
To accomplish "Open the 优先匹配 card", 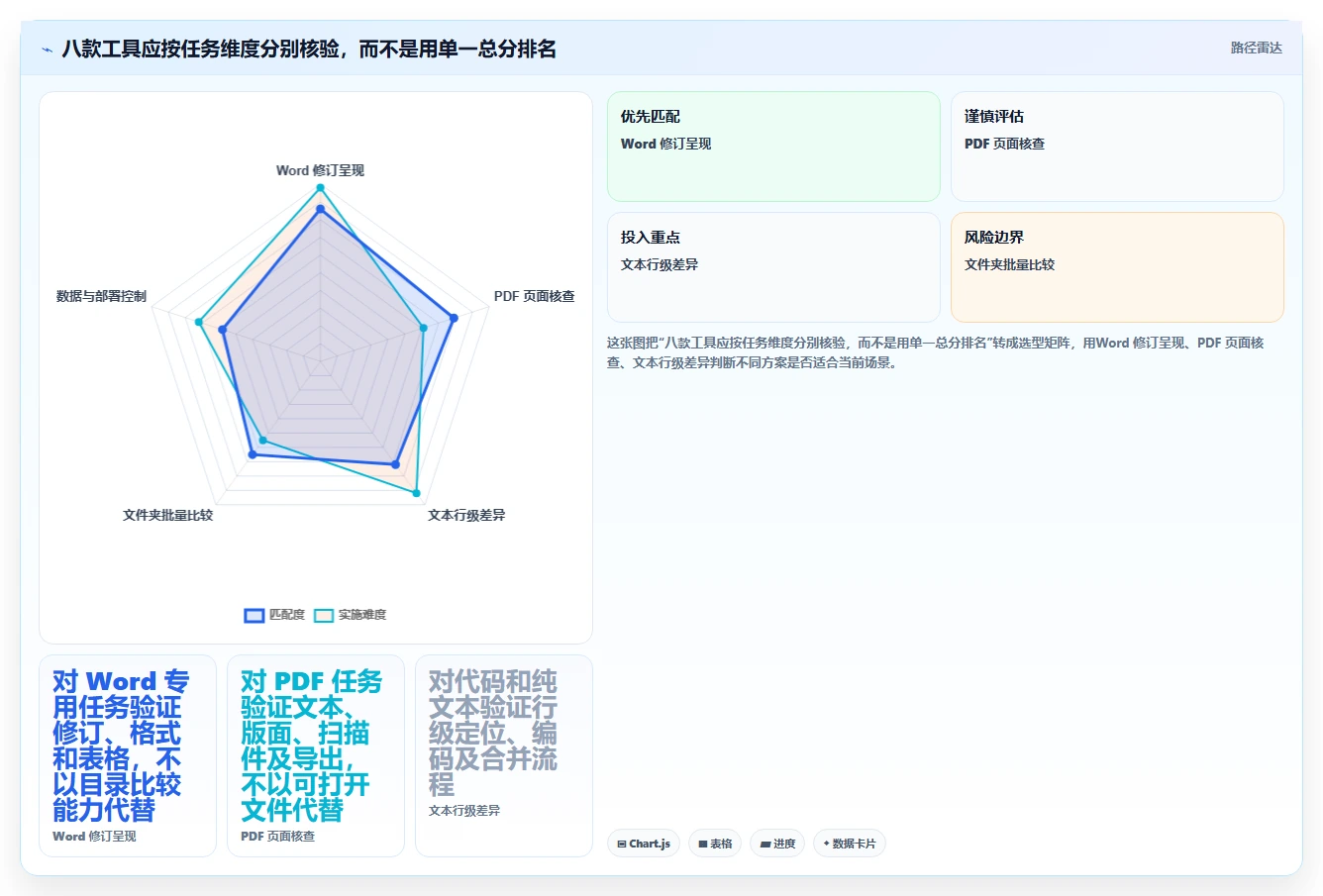I will pyautogui.click(x=773, y=147).
